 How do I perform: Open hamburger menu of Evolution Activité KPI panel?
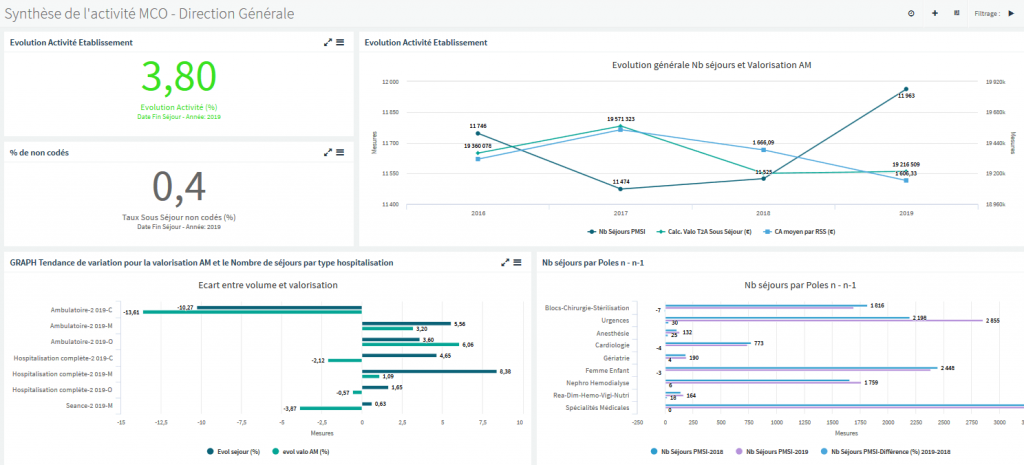[340, 42]
